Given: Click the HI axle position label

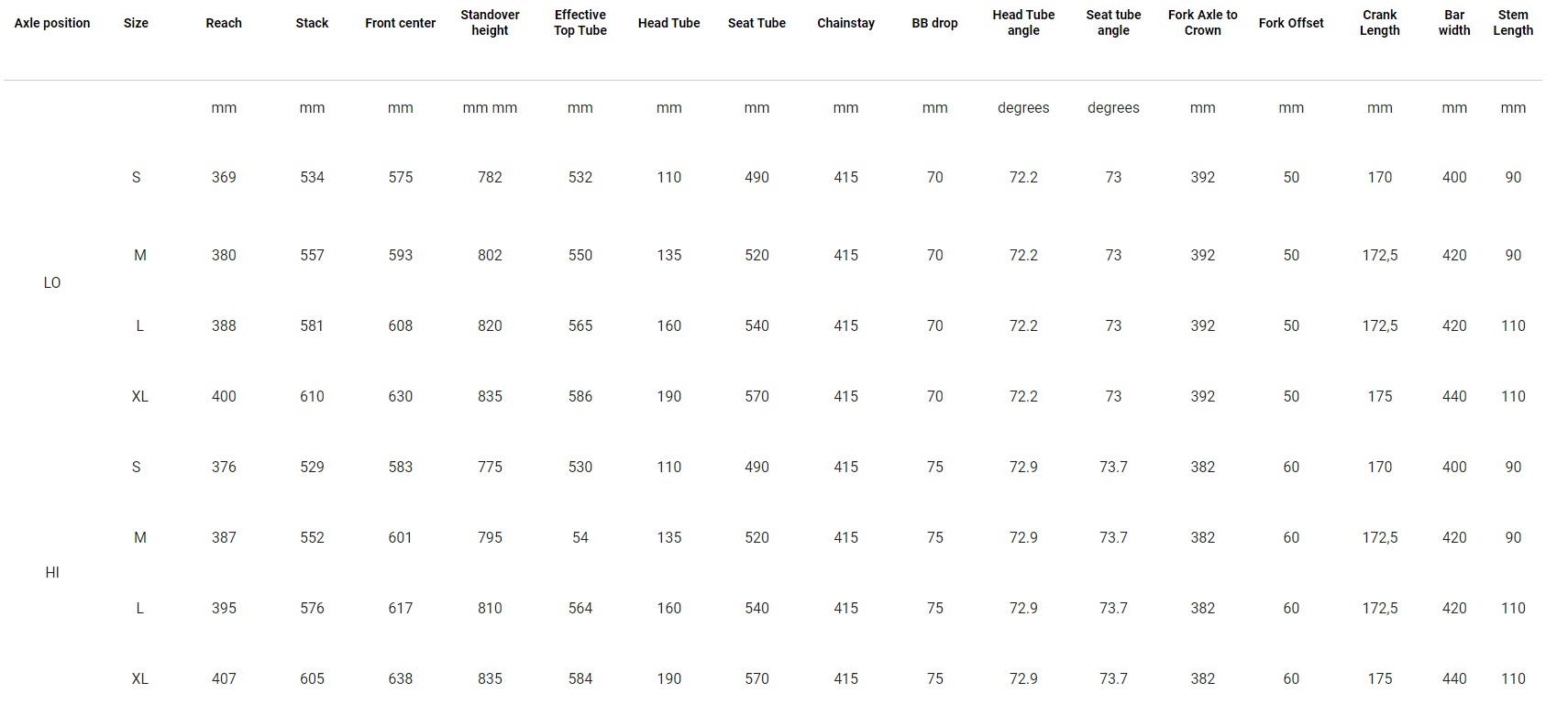Looking at the screenshot, I should pos(52,572).
